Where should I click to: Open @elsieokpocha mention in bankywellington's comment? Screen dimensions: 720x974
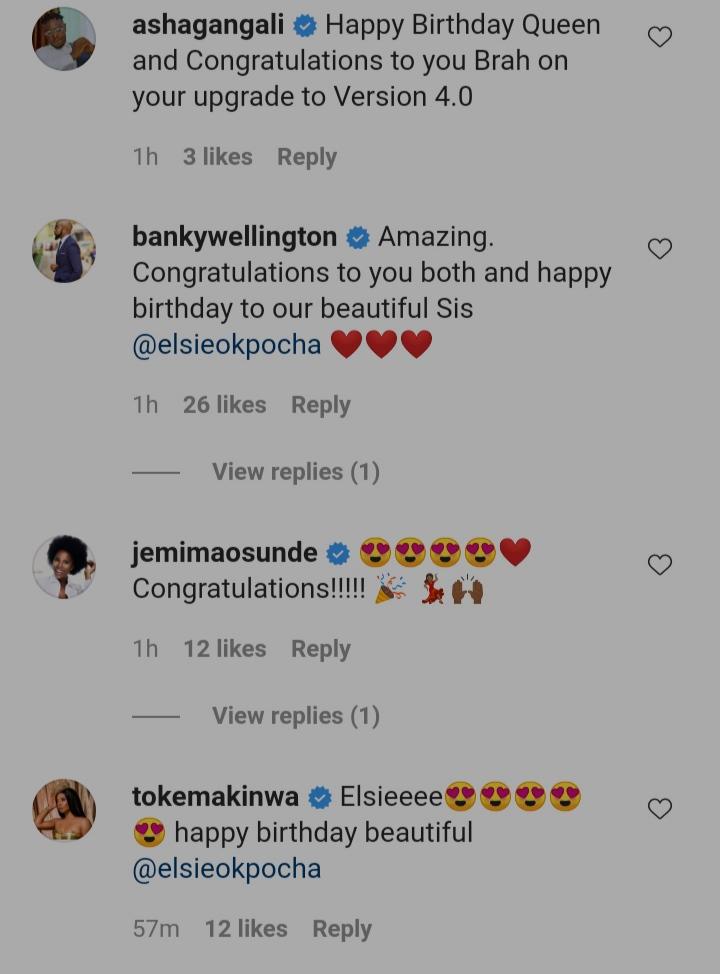click(226, 345)
